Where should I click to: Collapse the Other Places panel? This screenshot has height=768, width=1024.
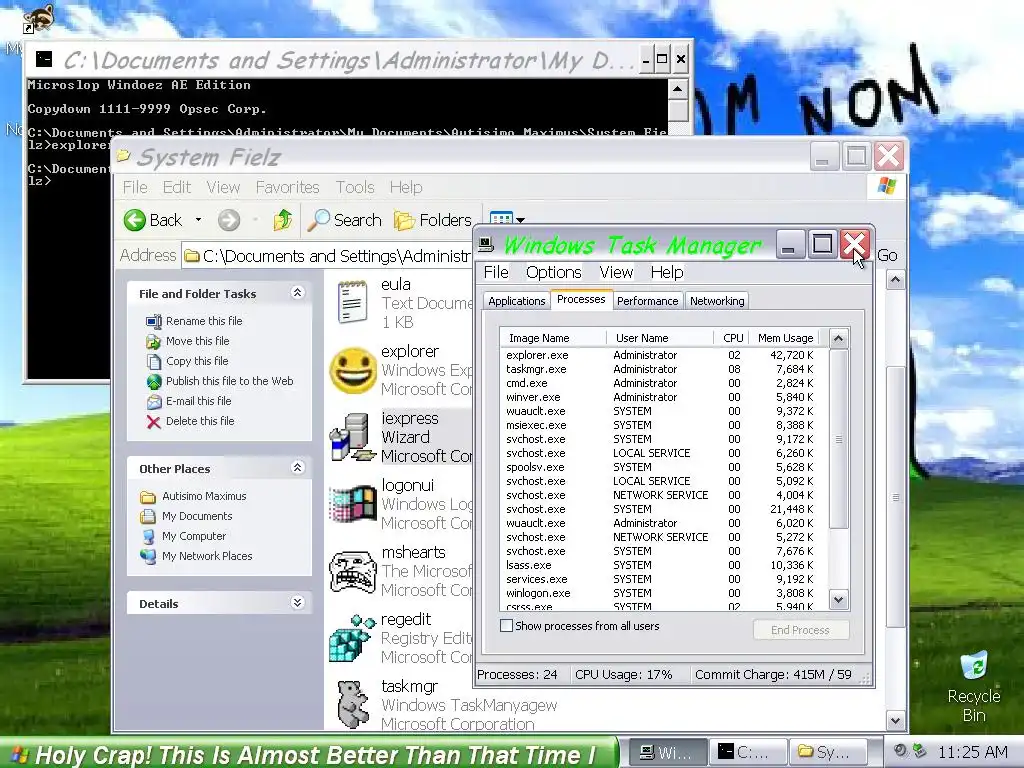point(297,468)
